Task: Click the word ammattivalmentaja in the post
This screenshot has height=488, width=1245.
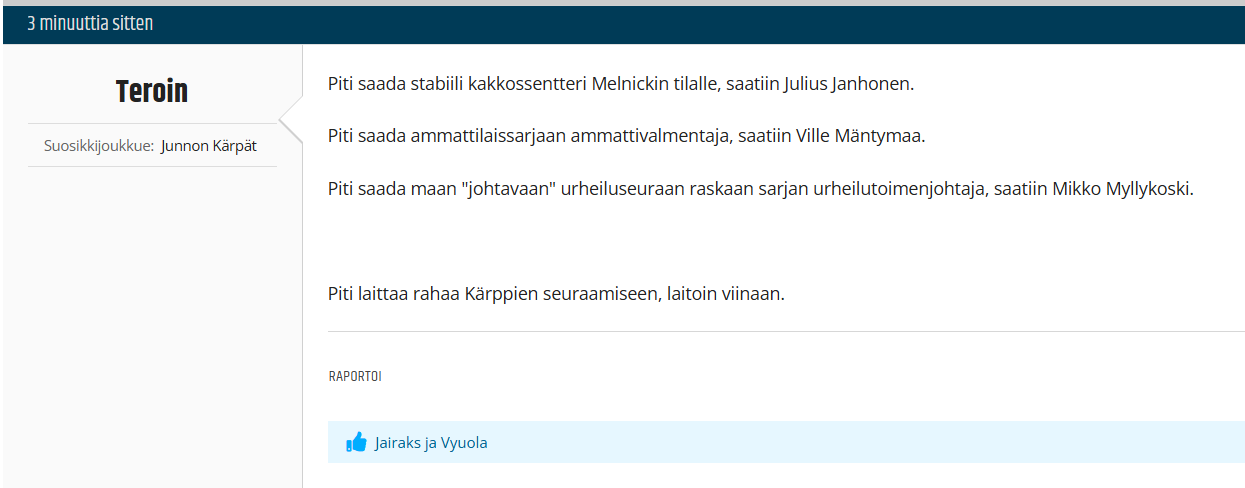Action: 648,136
